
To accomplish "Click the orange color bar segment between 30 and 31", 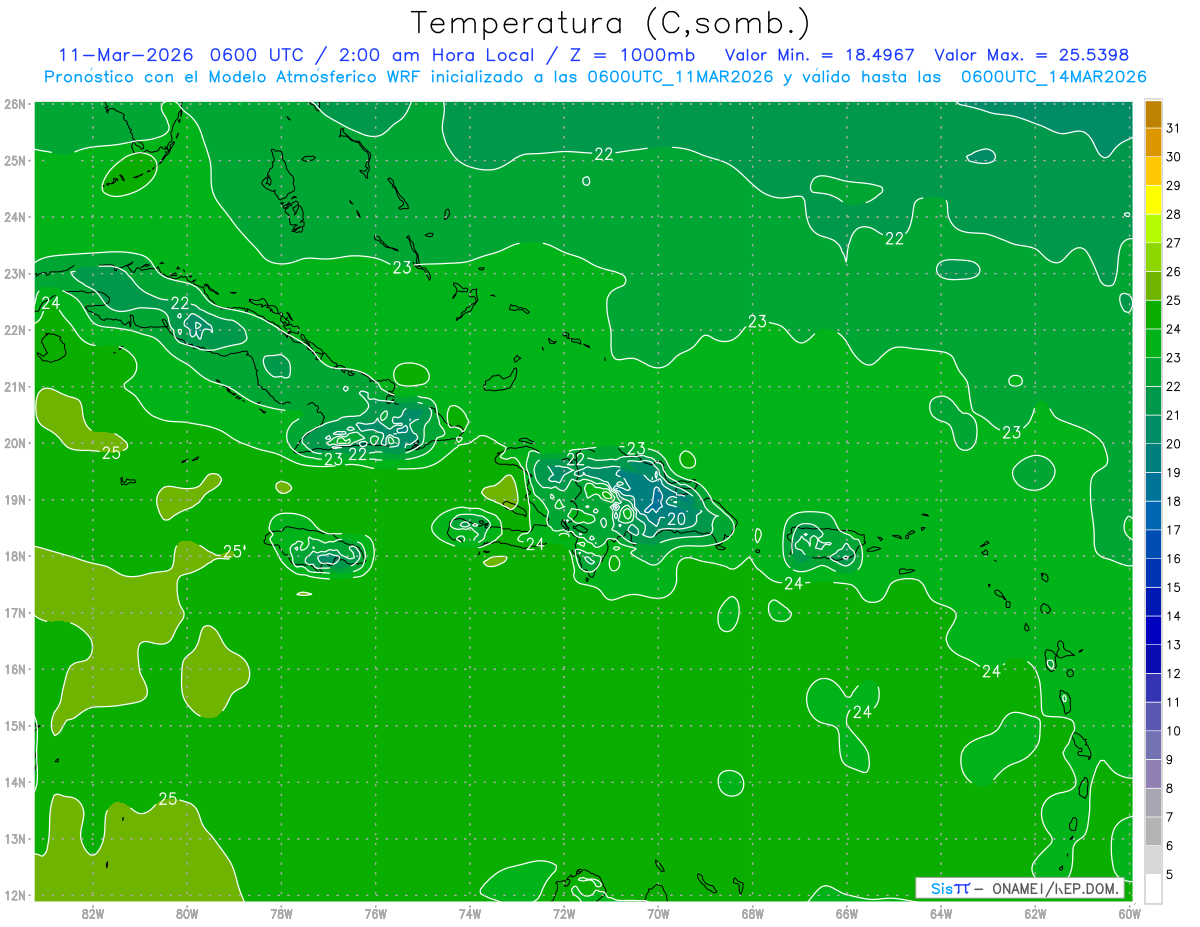I will tap(1153, 143).
